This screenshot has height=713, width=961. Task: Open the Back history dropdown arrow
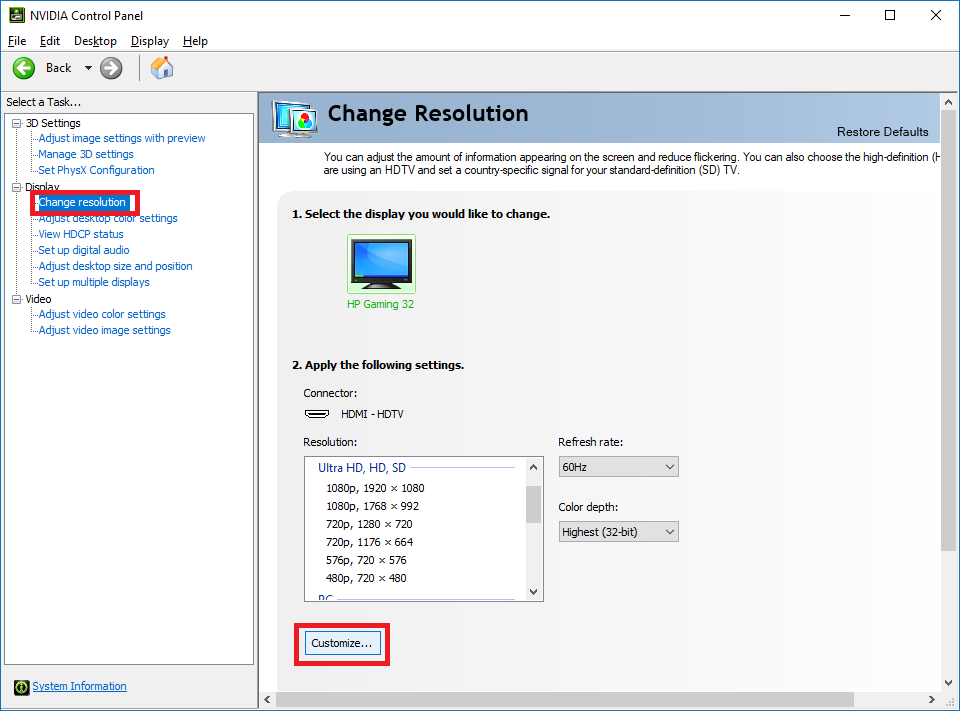[88, 68]
